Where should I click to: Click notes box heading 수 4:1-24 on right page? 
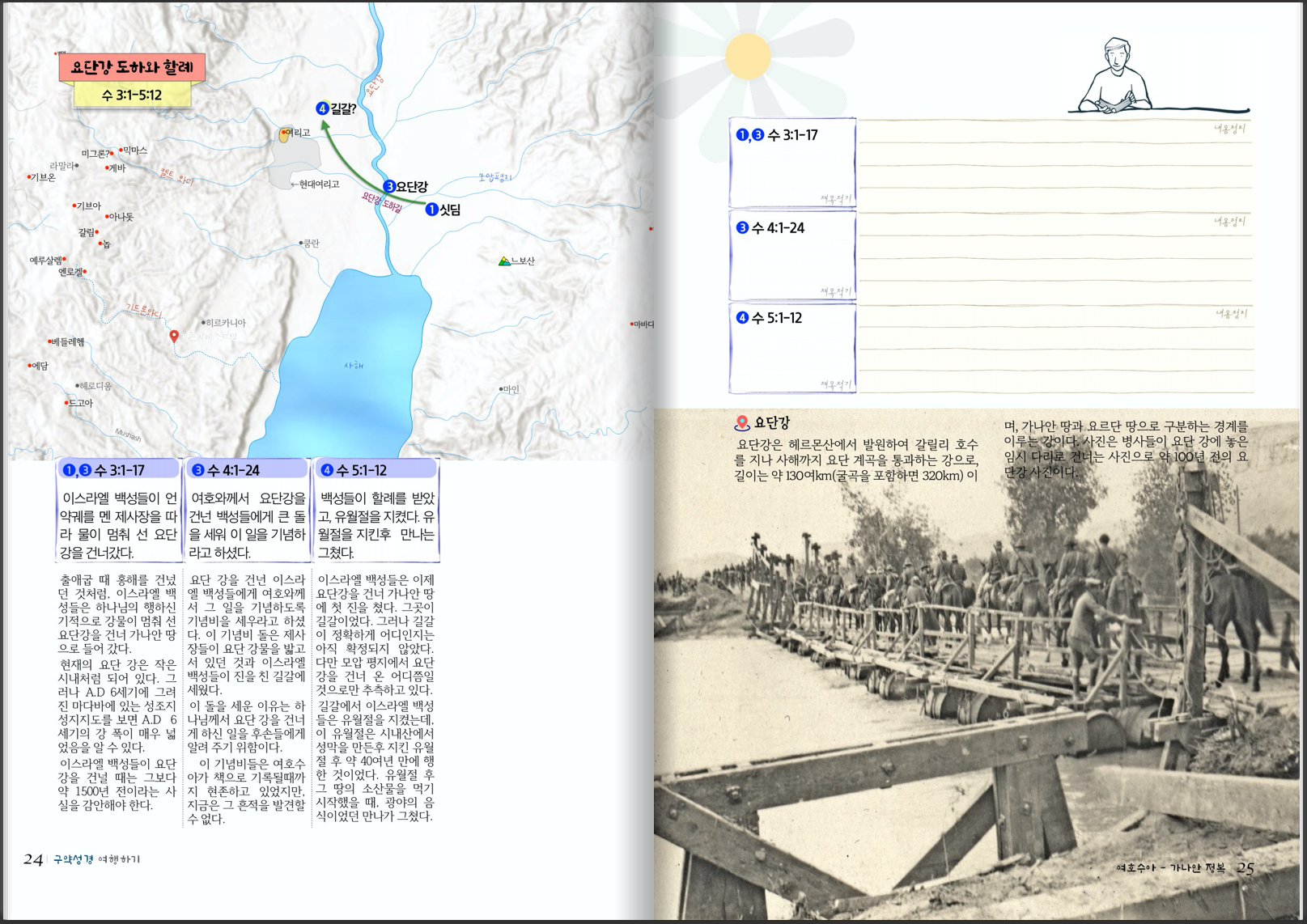point(770,228)
